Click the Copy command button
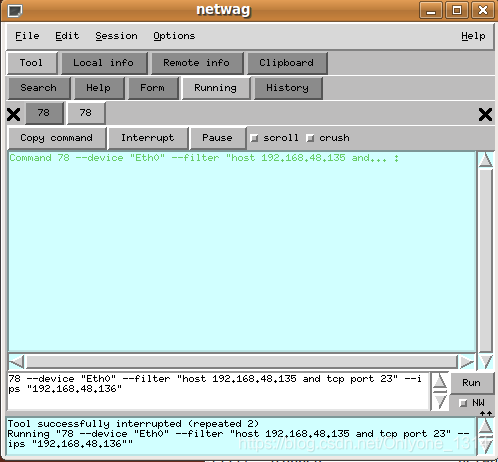This screenshot has width=498, height=462. coord(56,138)
